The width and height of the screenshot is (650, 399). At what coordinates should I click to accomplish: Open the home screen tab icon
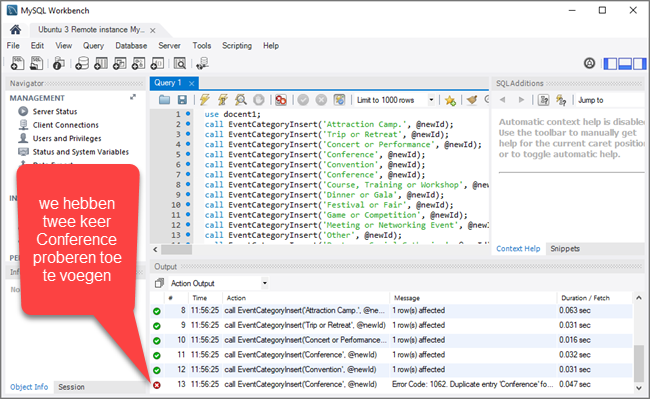click(15, 29)
